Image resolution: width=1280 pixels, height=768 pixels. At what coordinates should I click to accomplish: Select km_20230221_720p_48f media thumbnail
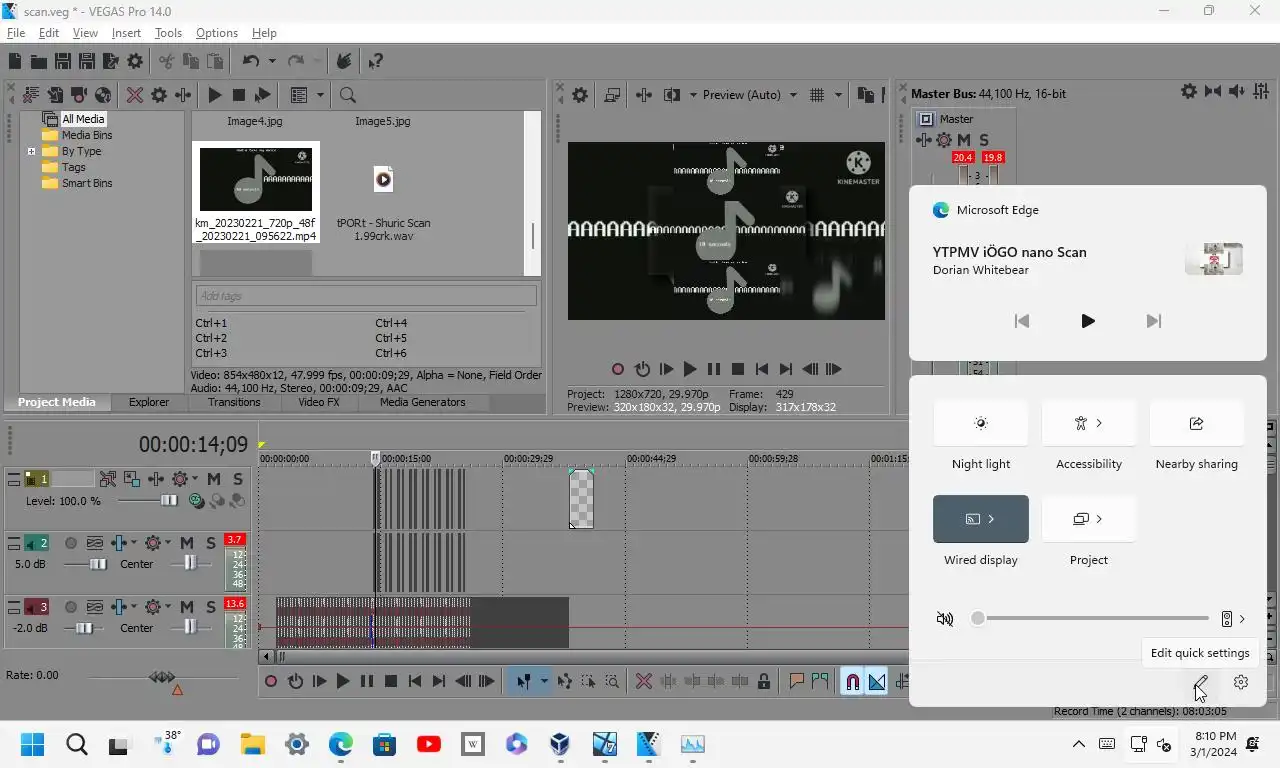tap(256, 192)
